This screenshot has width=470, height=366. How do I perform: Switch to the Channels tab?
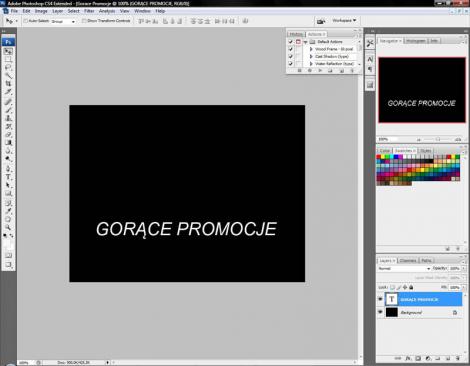(x=408, y=261)
